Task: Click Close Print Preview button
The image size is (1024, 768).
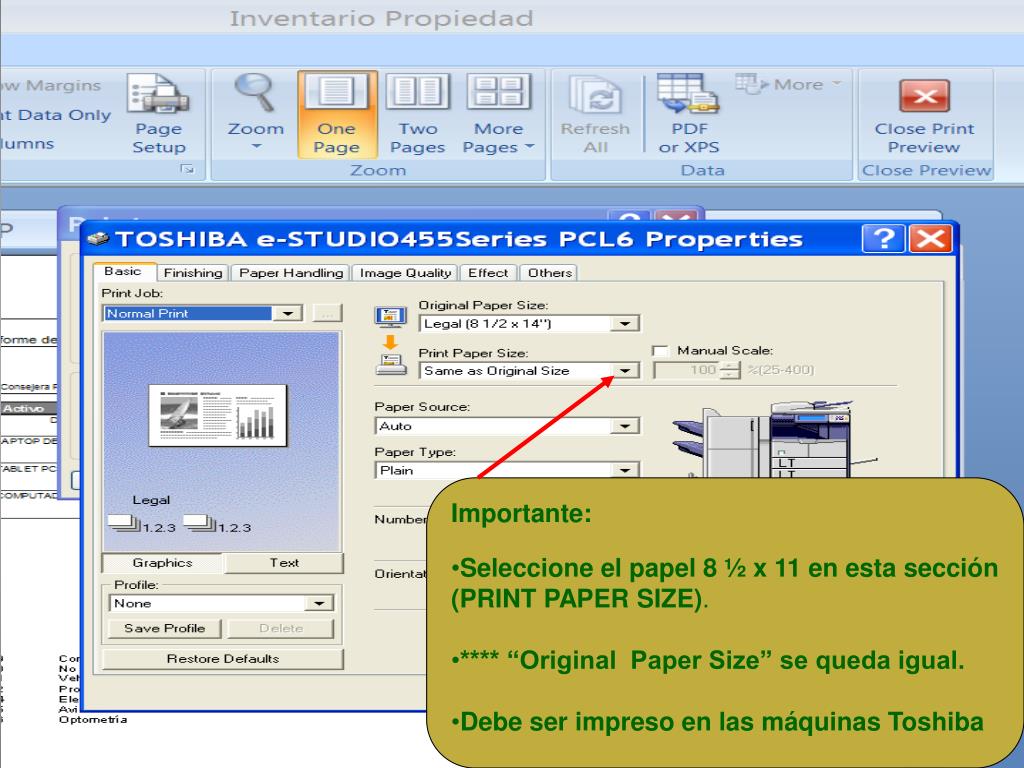Action: click(924, 116)
